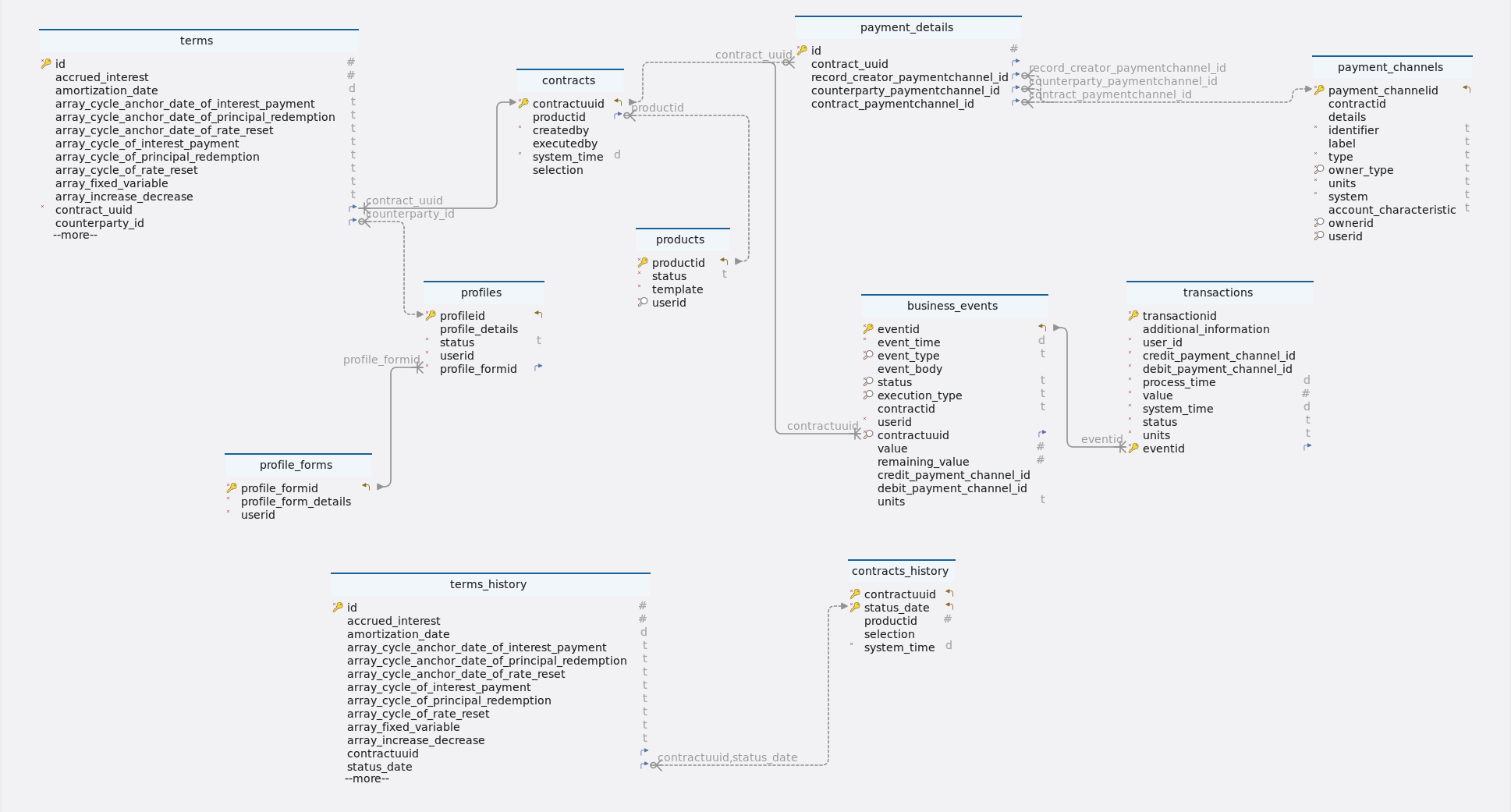Viewport: 1511px width, 812px height.
Task: Click the key icon next to transactionid
Action: [1133, 316]
